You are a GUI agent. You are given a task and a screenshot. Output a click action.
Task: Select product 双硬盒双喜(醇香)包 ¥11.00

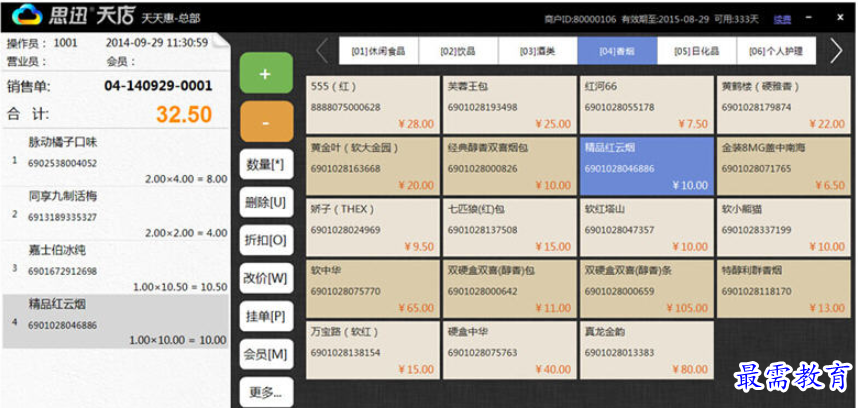pos(509,289)
